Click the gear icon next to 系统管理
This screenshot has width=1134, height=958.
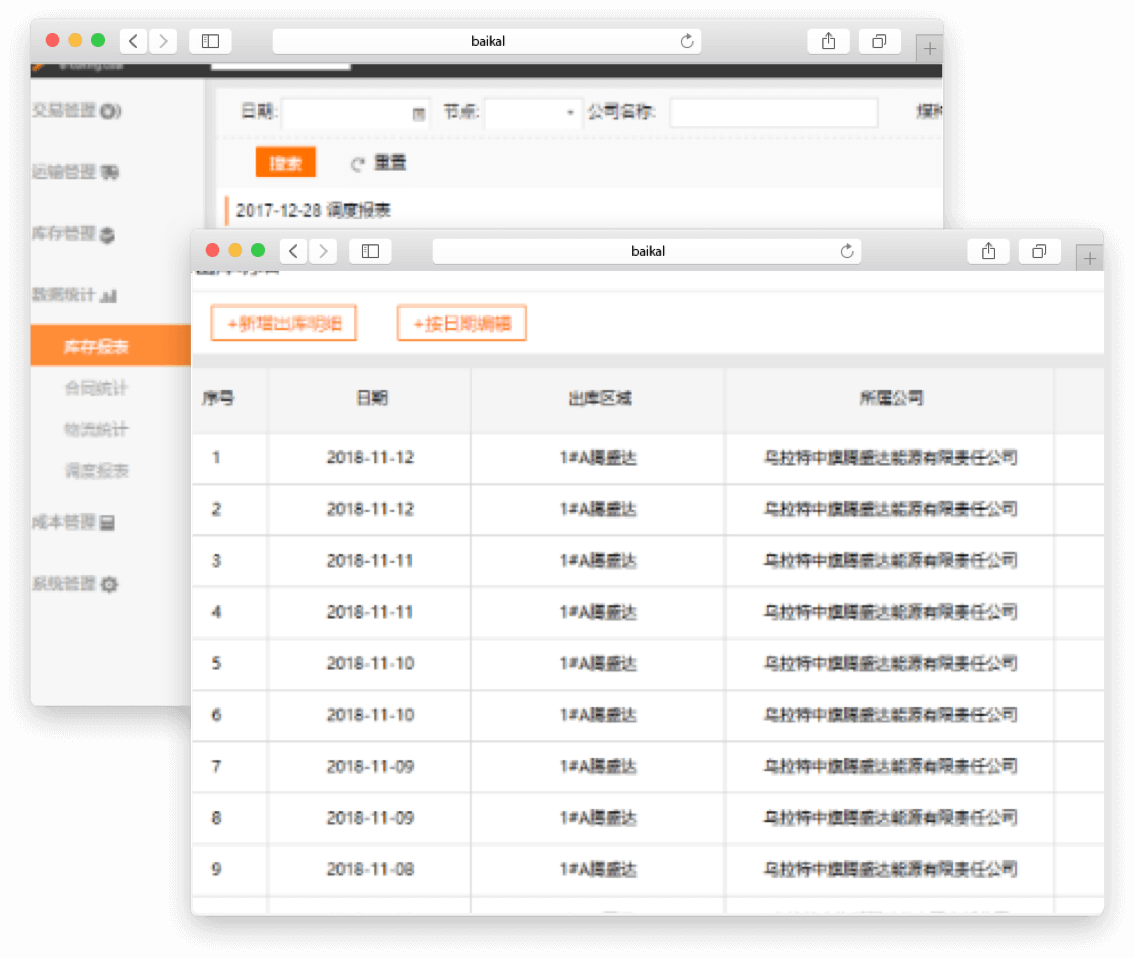point(110,585)
